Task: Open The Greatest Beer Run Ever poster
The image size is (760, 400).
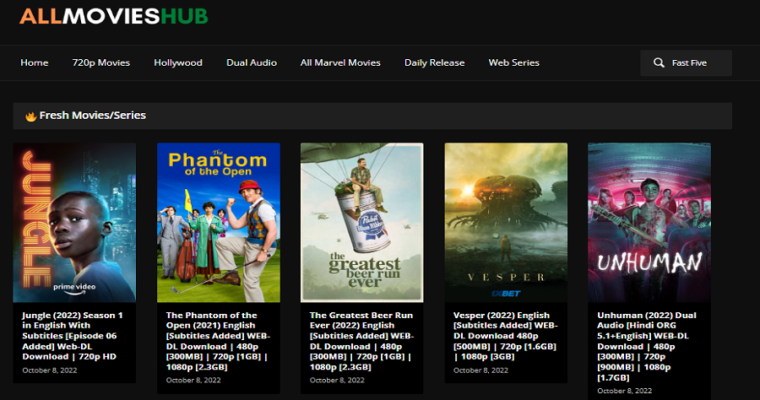Action: click(362, 223)
